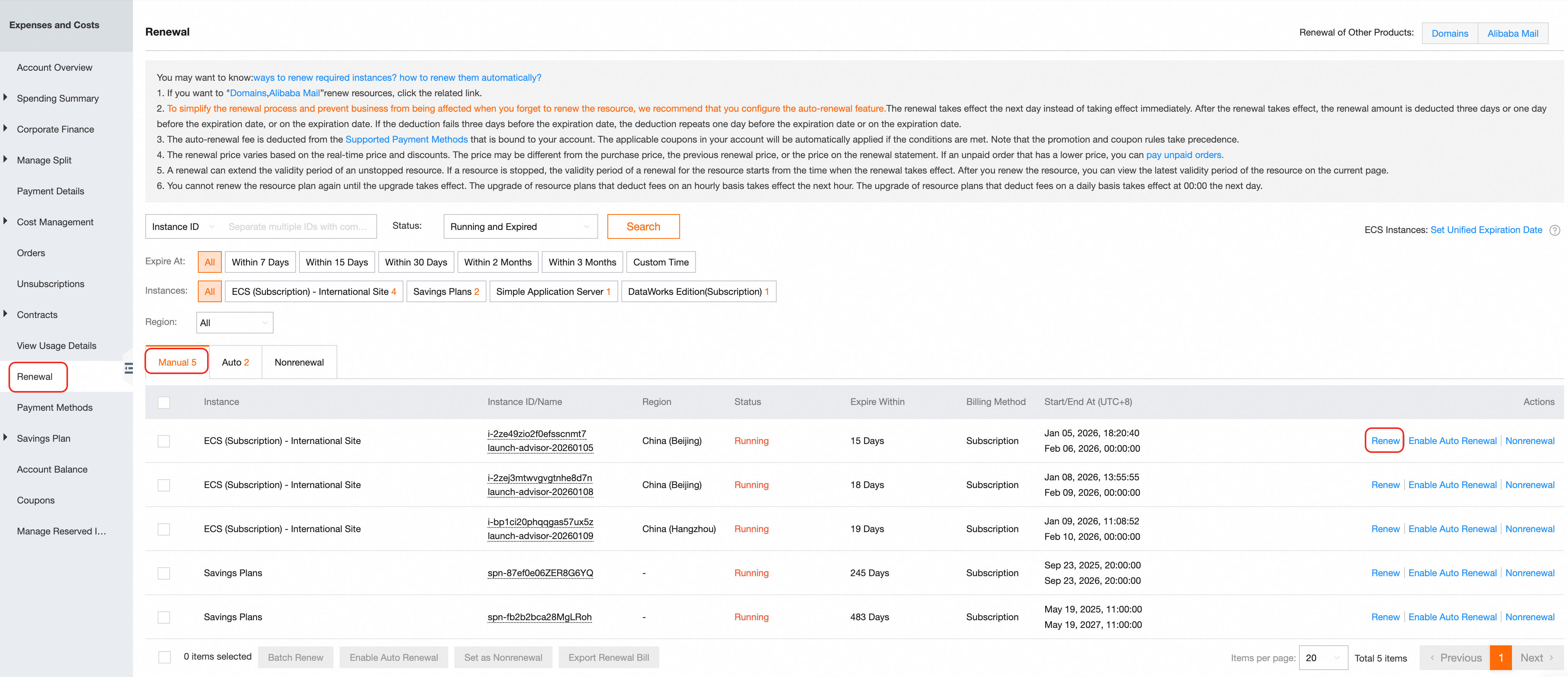The image size is (1568, 677).
Task: Expand the Spending Summary sidebar arrow
Action: [x=5, y=97]
